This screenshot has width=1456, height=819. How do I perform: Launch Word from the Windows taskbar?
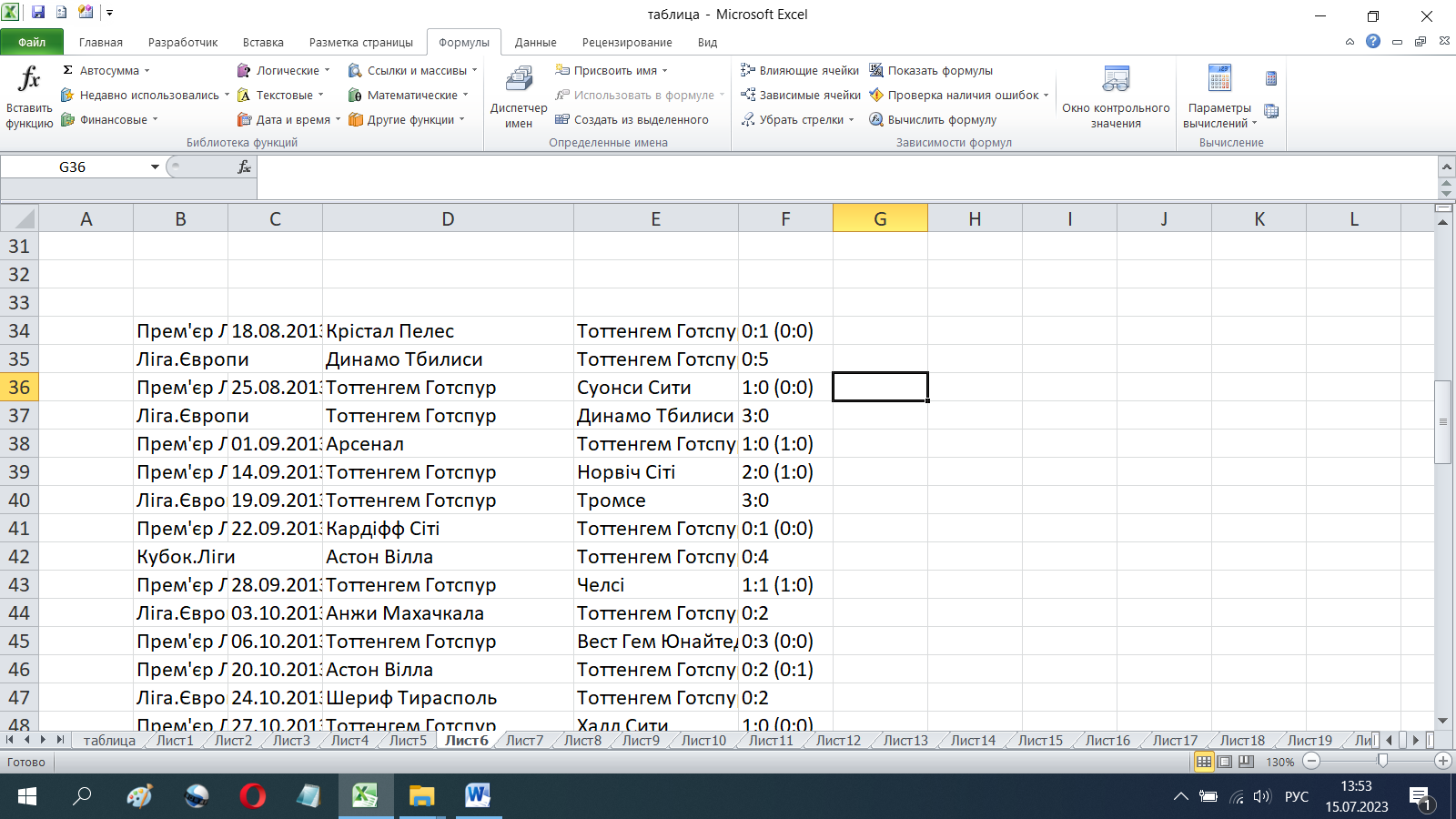(478, 796)
